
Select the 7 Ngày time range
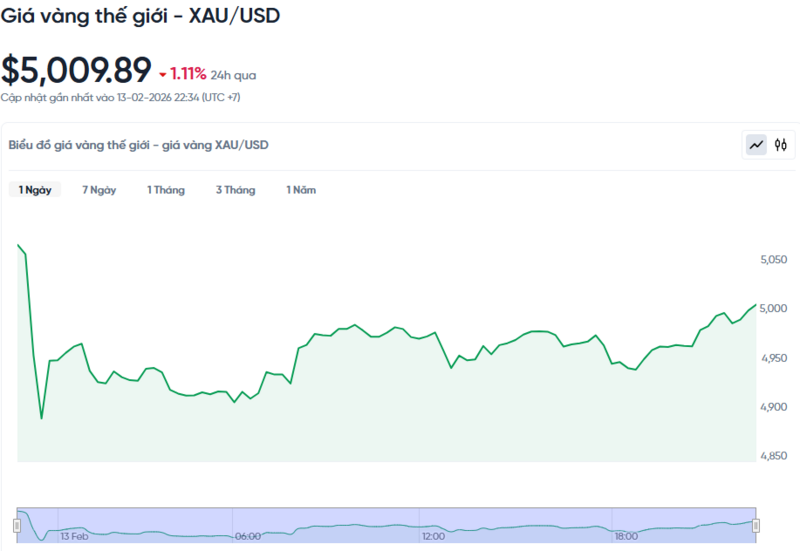(x=99, y=190)
